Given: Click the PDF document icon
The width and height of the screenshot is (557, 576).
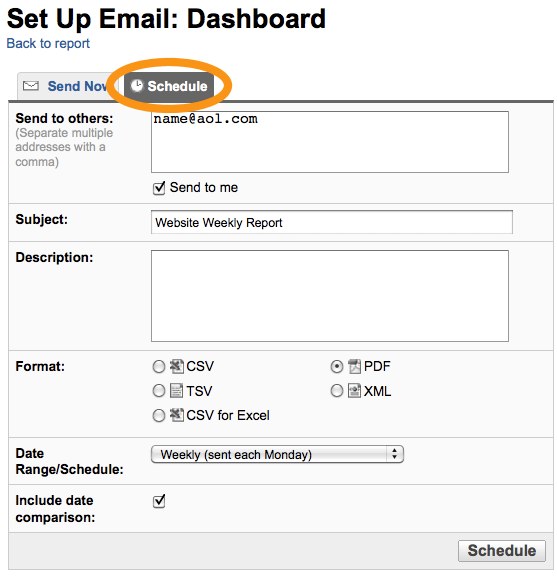Looking at the screenshot, I should (354, 366).
